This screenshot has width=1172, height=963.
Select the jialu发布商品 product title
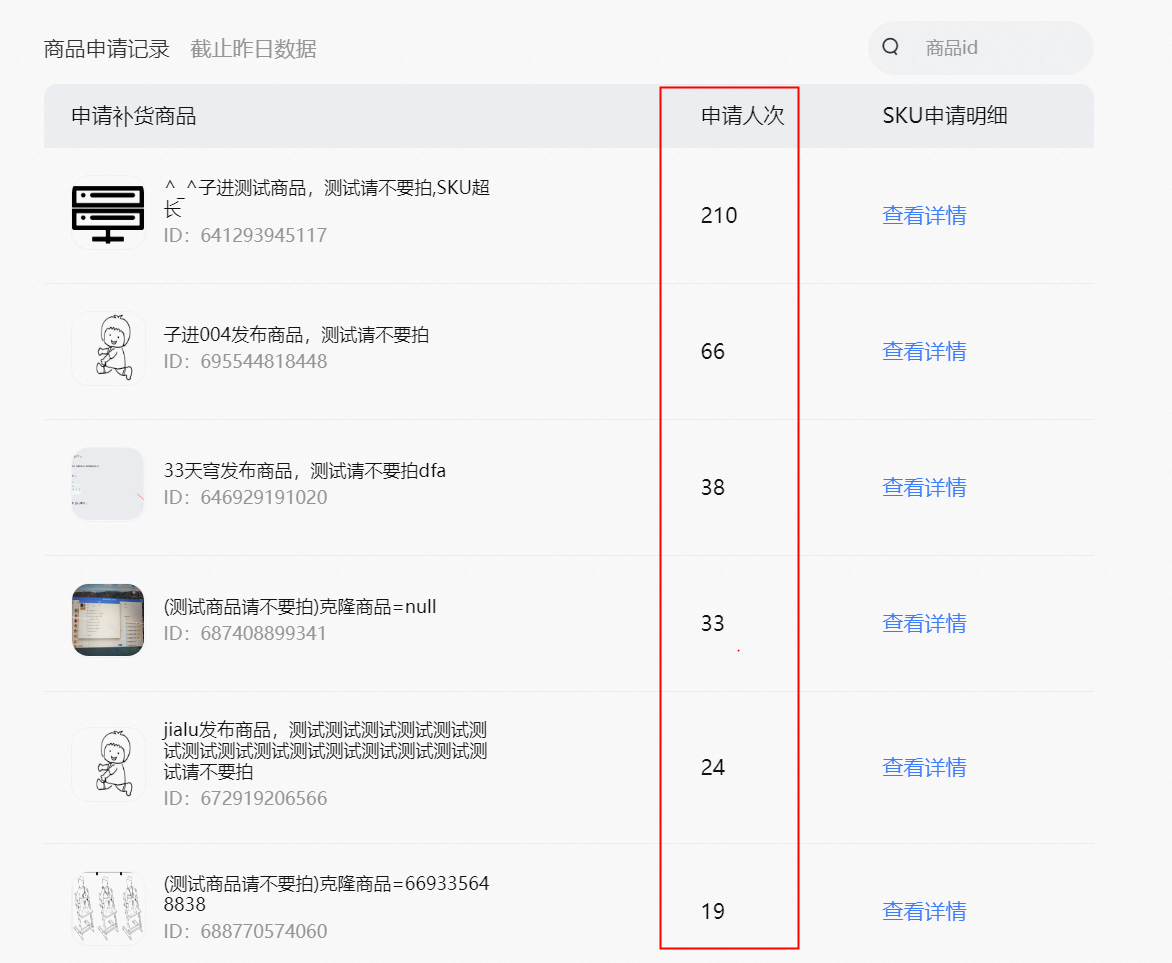pyautogui.click(x=325, y=751)
